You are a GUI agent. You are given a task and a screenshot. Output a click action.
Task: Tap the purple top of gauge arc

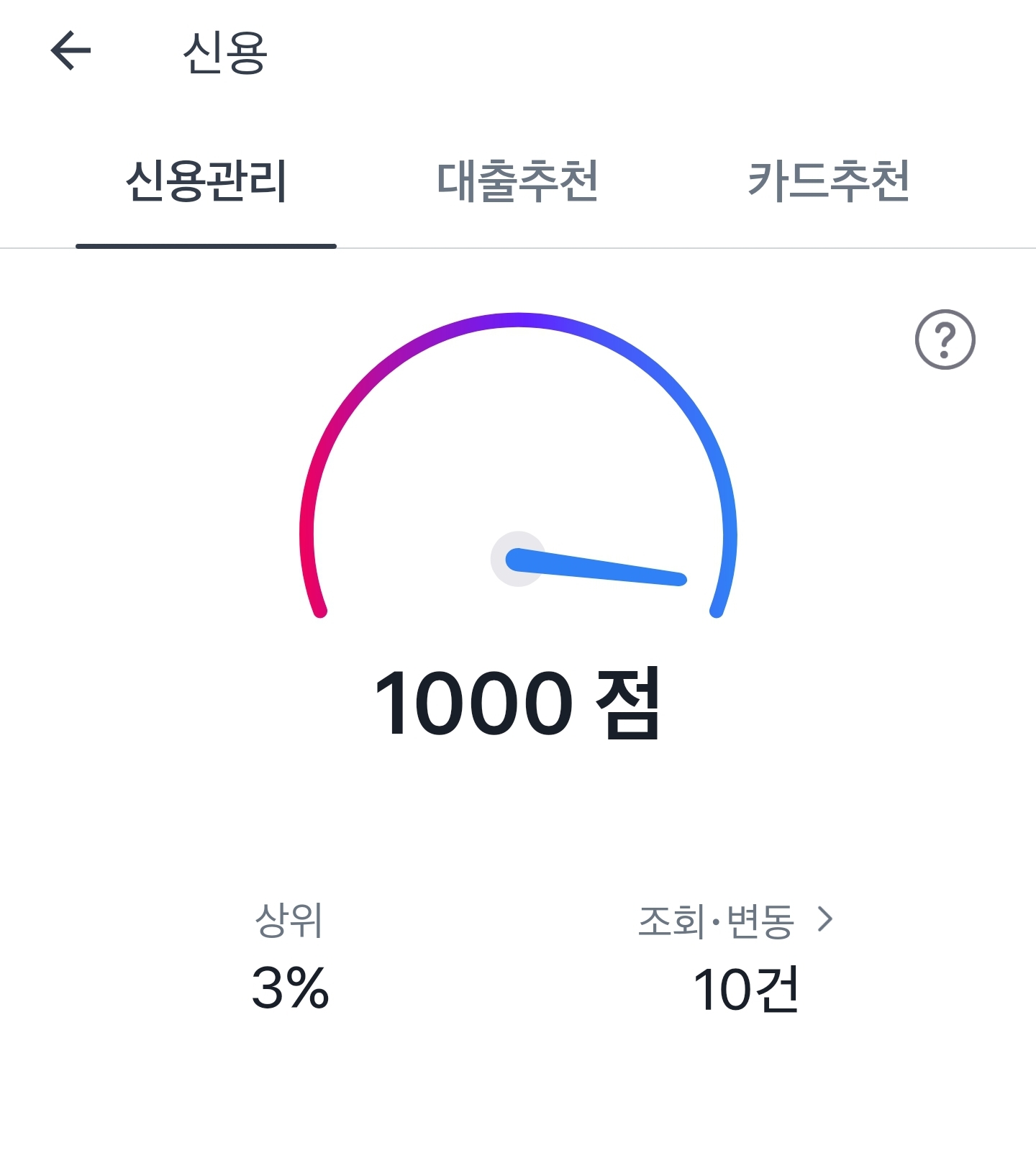click(x=518, y=320)
